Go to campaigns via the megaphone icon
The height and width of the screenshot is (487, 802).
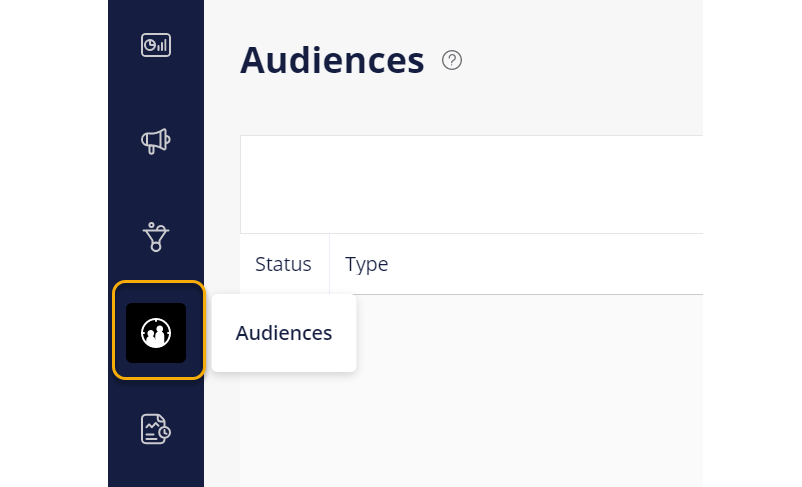[156, 141]
